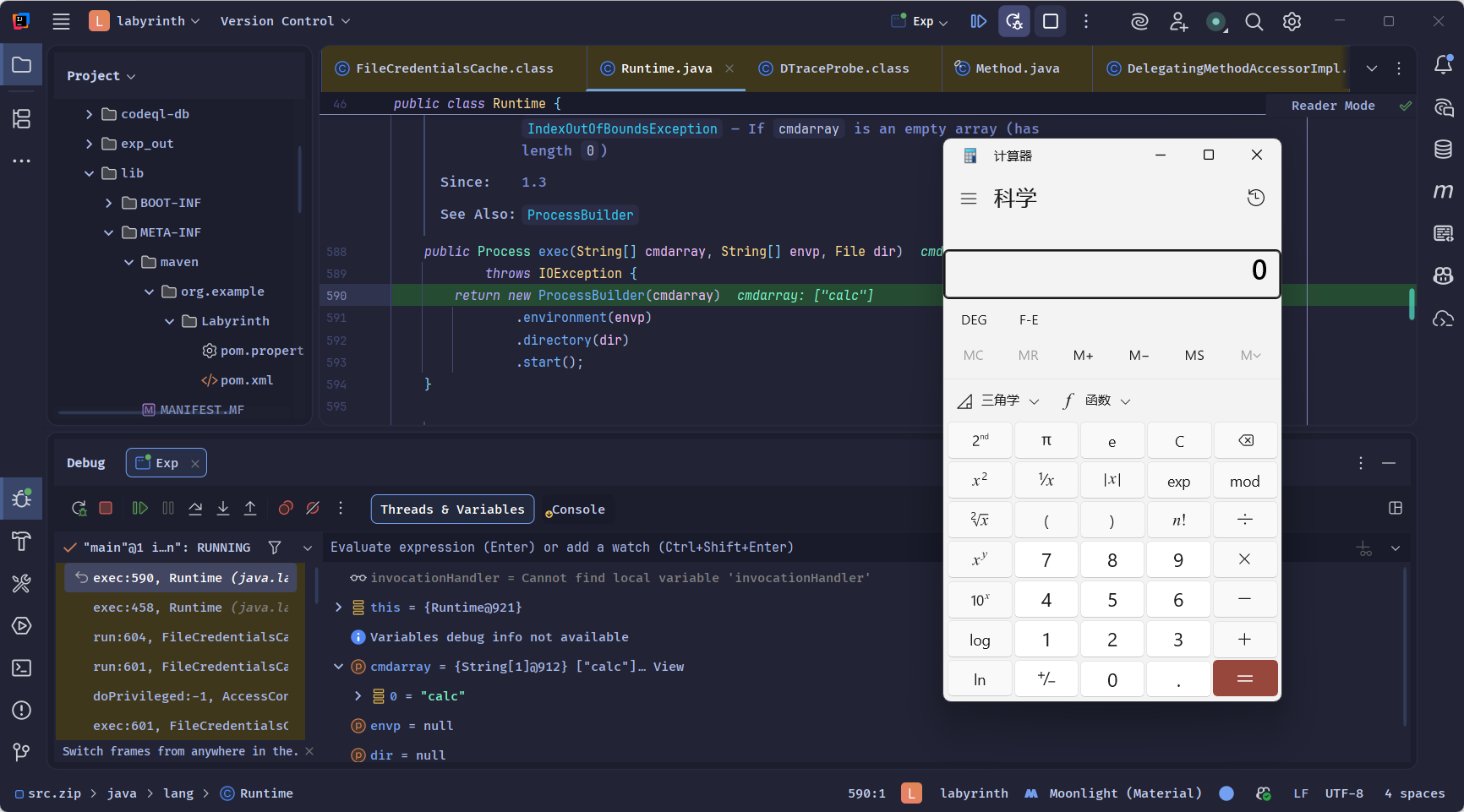Viewport: 1464px width, 812px height.
Task: Open the Method.java editor tab
Action: [x=1016, y=68]
